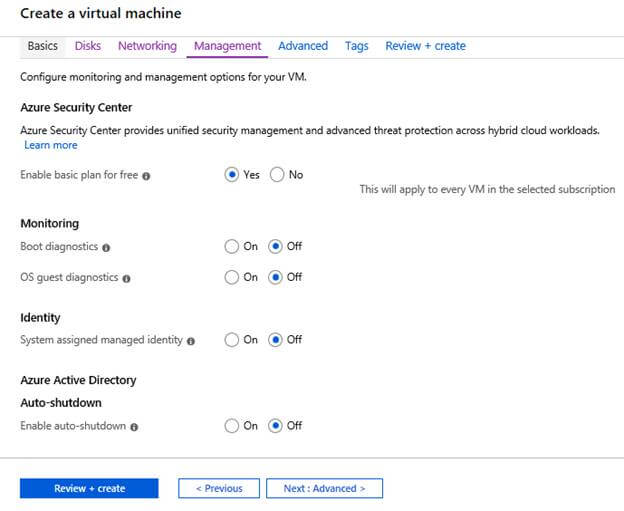624x511 pixels.
Task: Select the Management tab
Action: tap(228, 46)
